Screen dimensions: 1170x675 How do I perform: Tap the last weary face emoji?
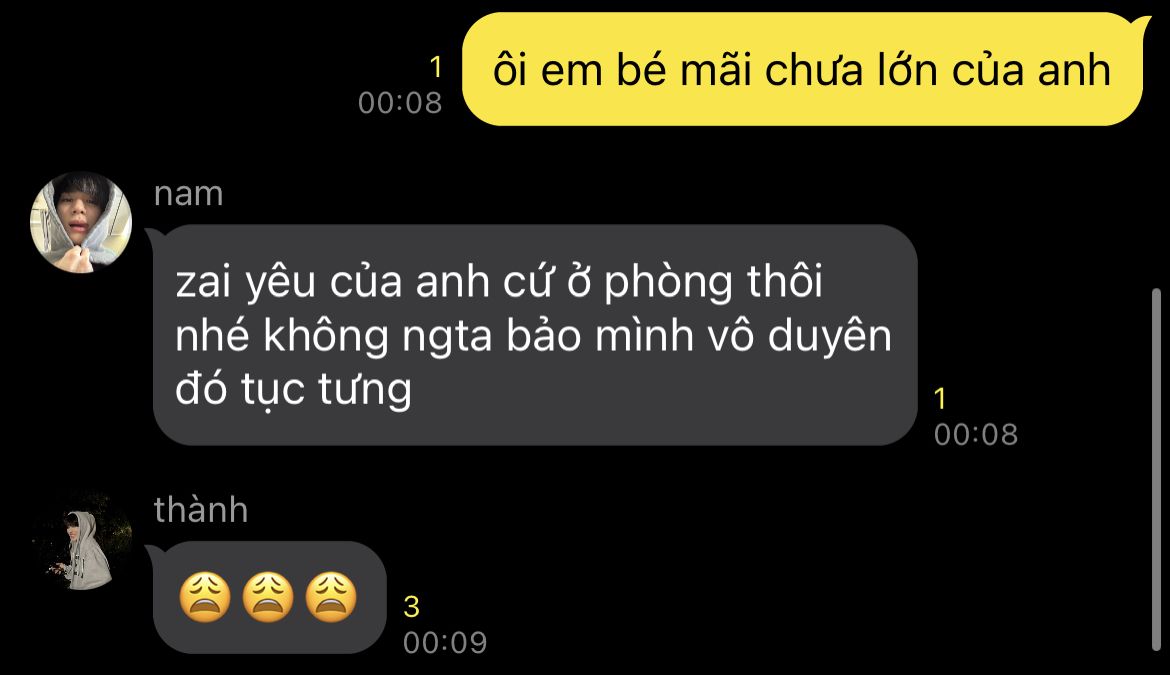(331, 597)
